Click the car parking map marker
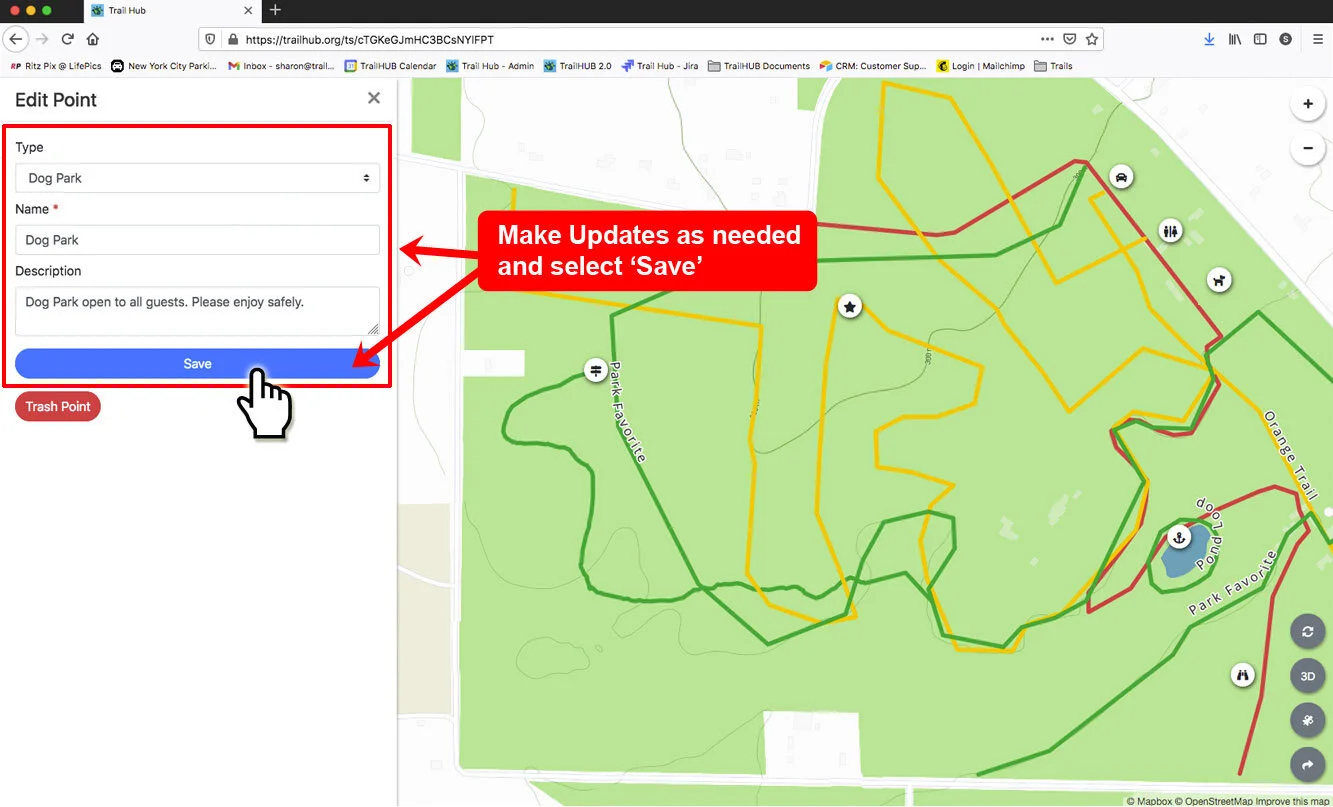Image resolution: width=1333 pixels, height=807 pixels. point(1122,178)
